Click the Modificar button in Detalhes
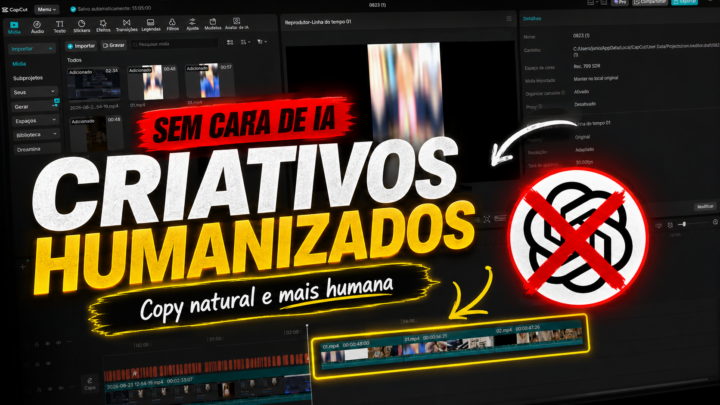 705,207
